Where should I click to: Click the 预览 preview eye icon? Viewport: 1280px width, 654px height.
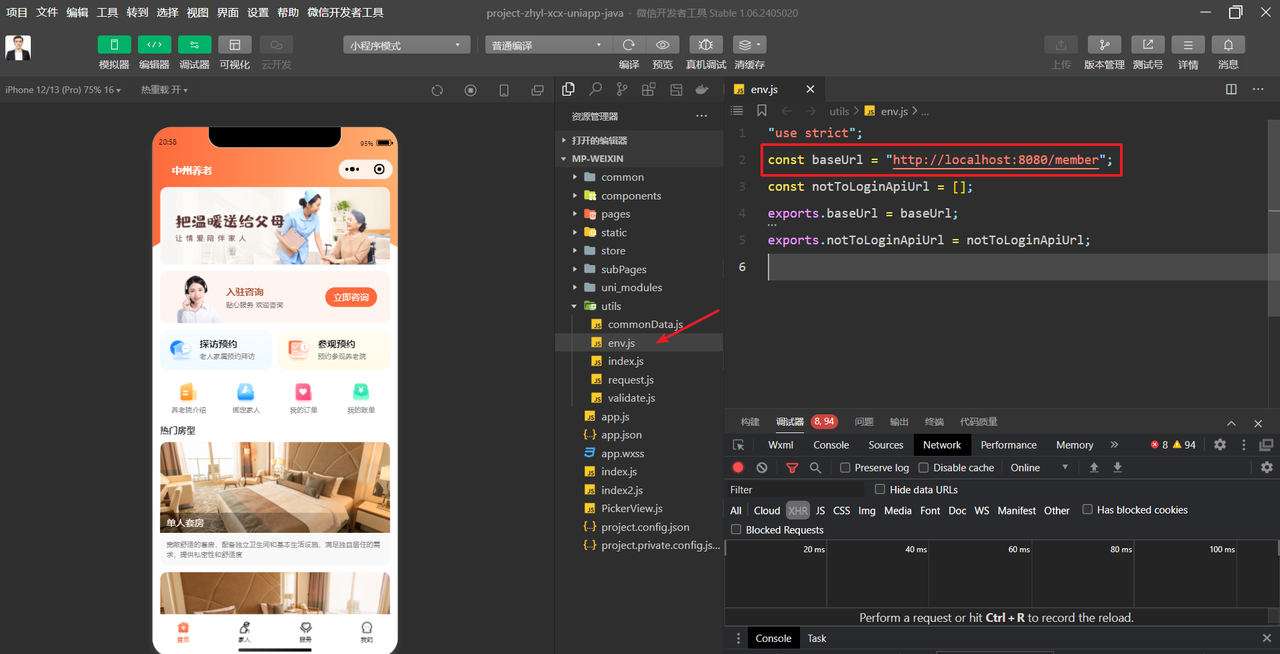click(663, 45)
